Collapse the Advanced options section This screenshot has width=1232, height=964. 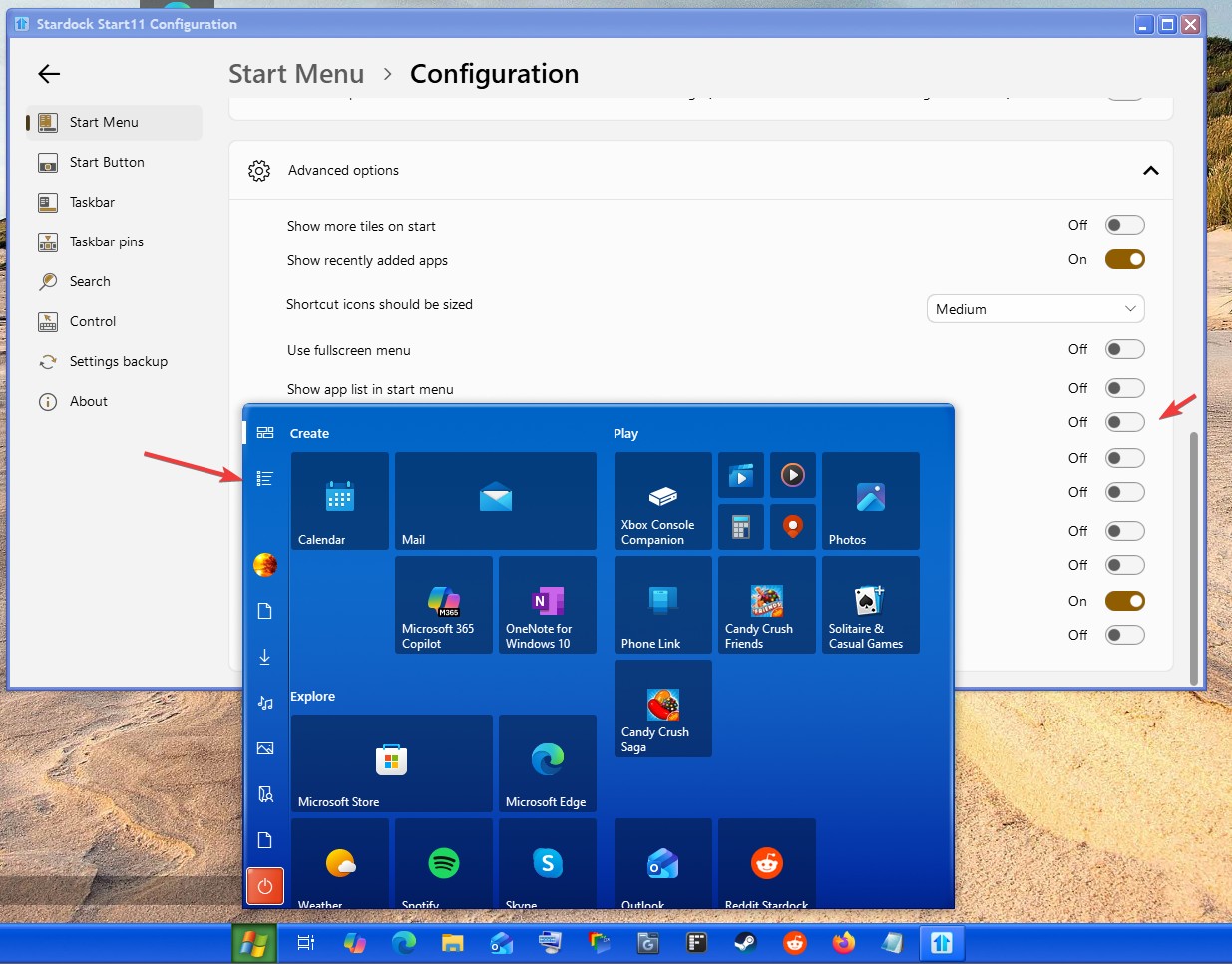click(1150, 171)
